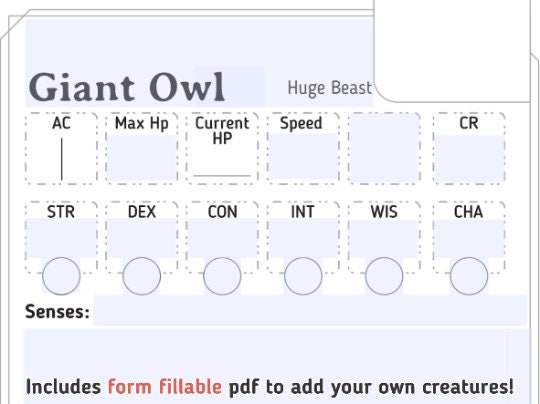Click the CON modifier circle
The height and width of the screenshot is (404, 540).
click(222, 276)
